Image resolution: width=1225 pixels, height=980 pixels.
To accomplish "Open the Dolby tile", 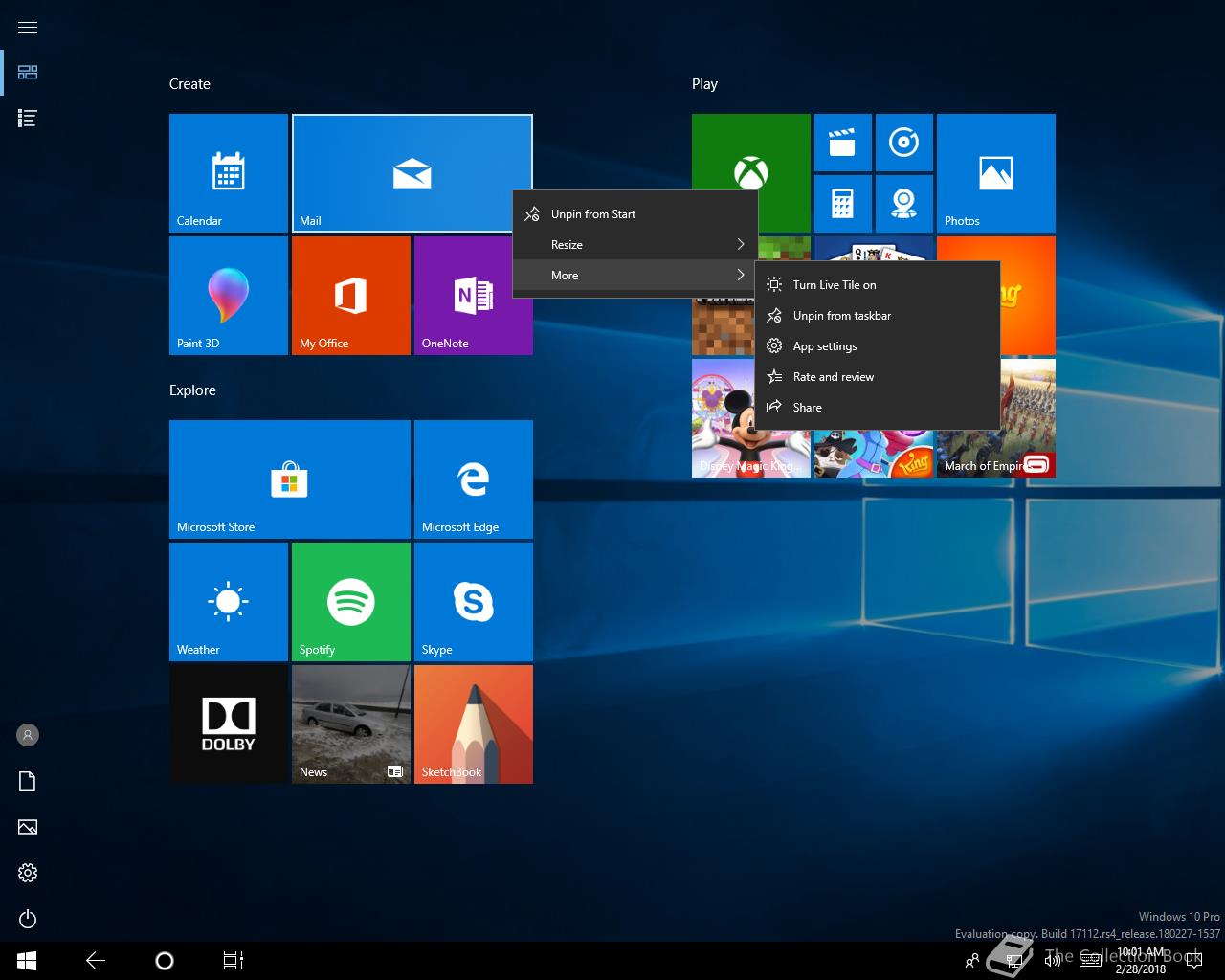I will (x=229, y=724).
